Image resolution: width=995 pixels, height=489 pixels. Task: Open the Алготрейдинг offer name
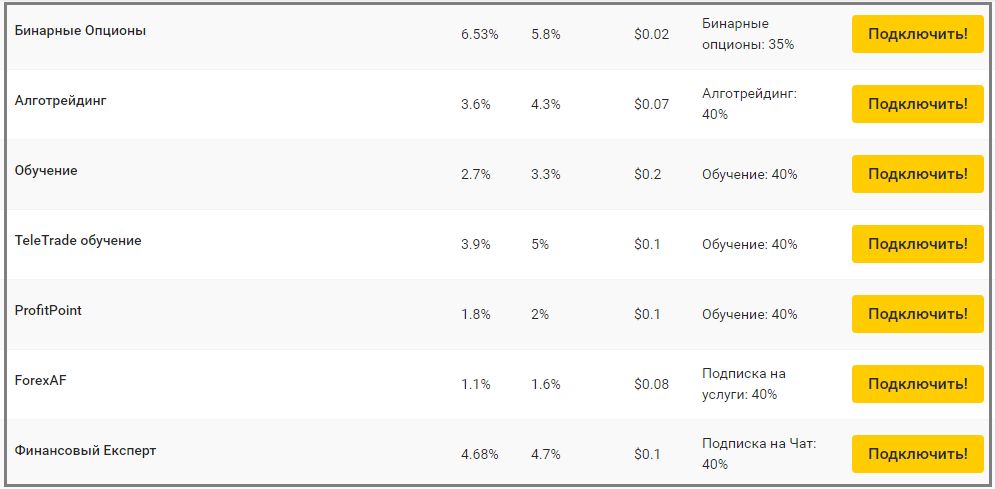pos(60,100)
